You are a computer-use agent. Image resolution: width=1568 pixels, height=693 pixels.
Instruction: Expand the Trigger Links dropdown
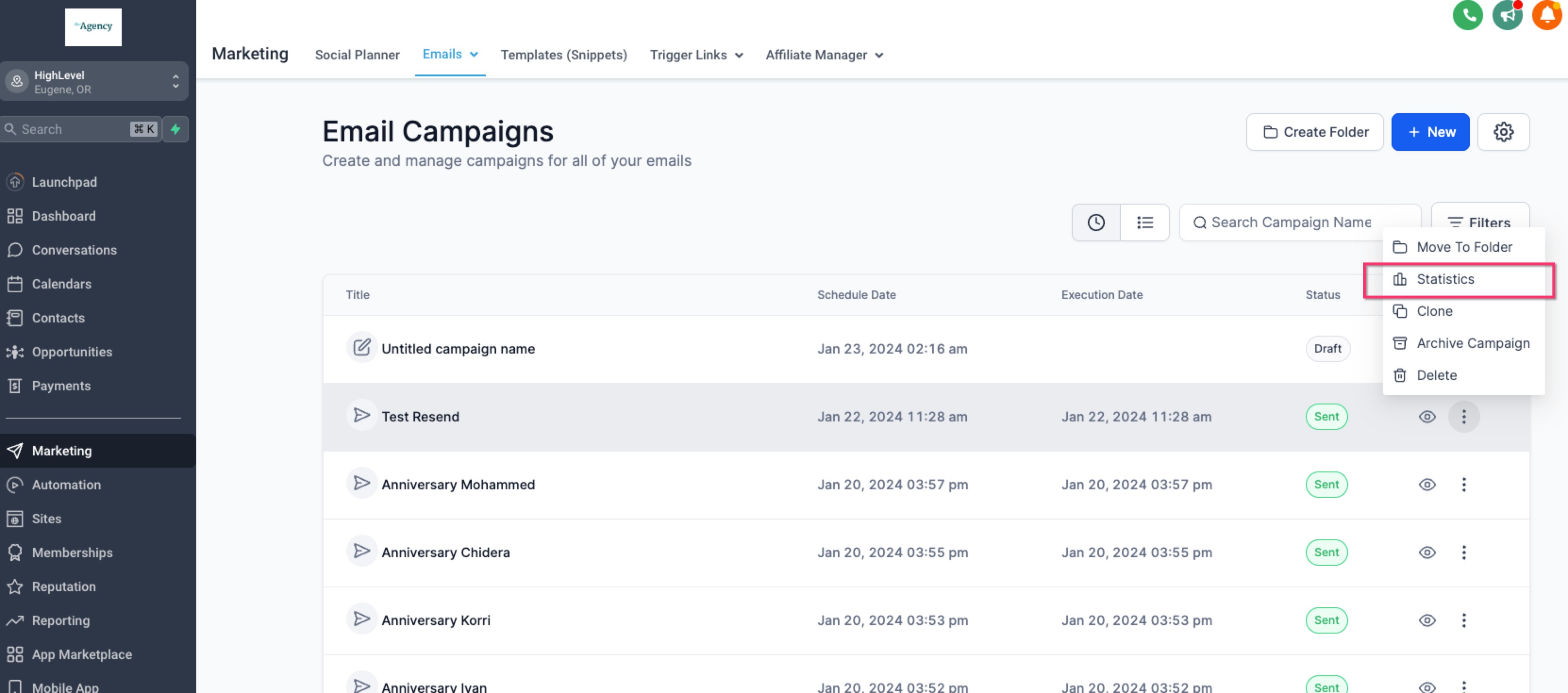coord(696,55)
